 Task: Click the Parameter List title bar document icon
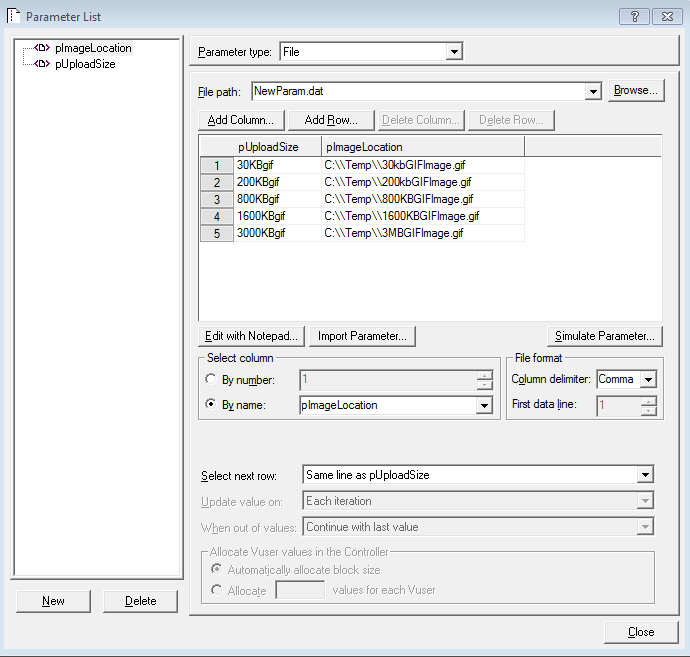point(13,16)
